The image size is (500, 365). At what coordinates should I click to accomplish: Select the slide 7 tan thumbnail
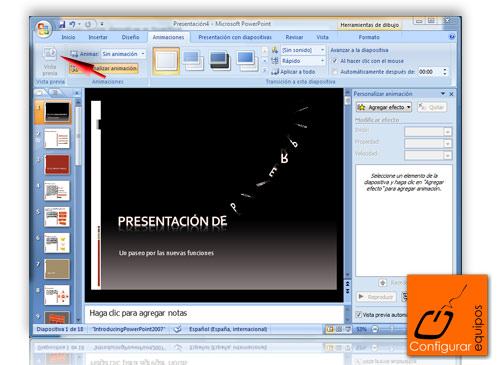(x=57, y=269)
